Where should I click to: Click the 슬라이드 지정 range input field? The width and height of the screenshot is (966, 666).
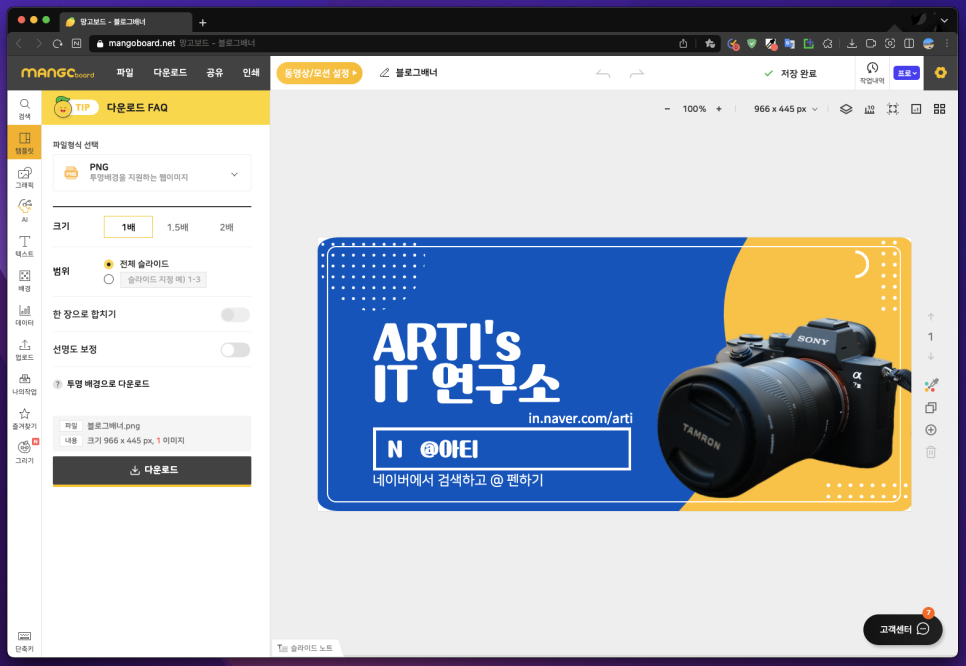[163, 280]
